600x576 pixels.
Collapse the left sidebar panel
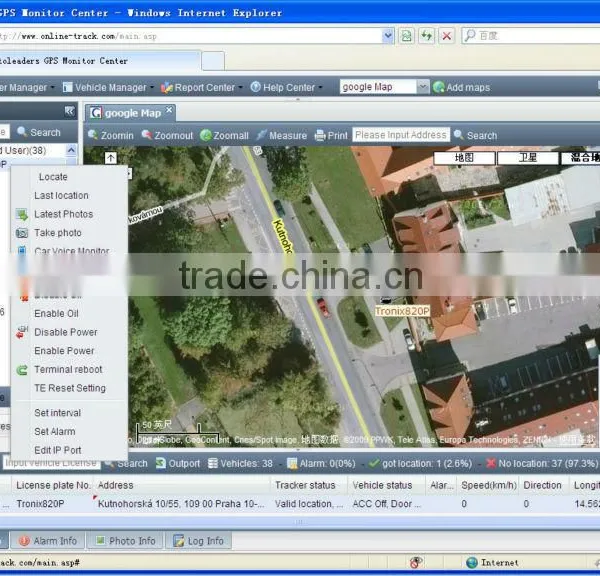tap(69, 111)
